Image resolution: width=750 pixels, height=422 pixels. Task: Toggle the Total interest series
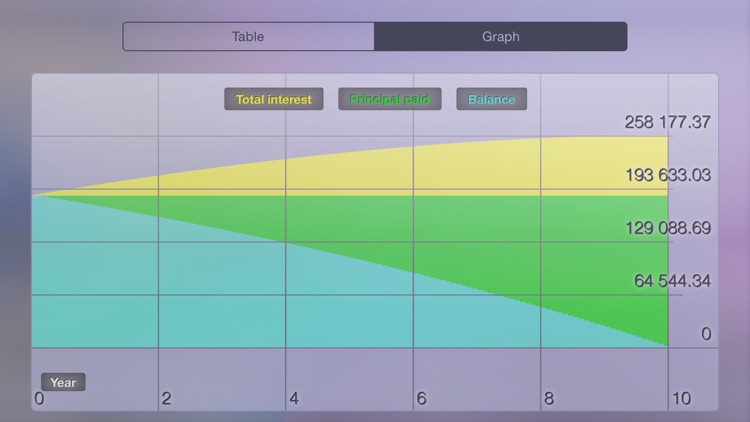coord(274,99)
